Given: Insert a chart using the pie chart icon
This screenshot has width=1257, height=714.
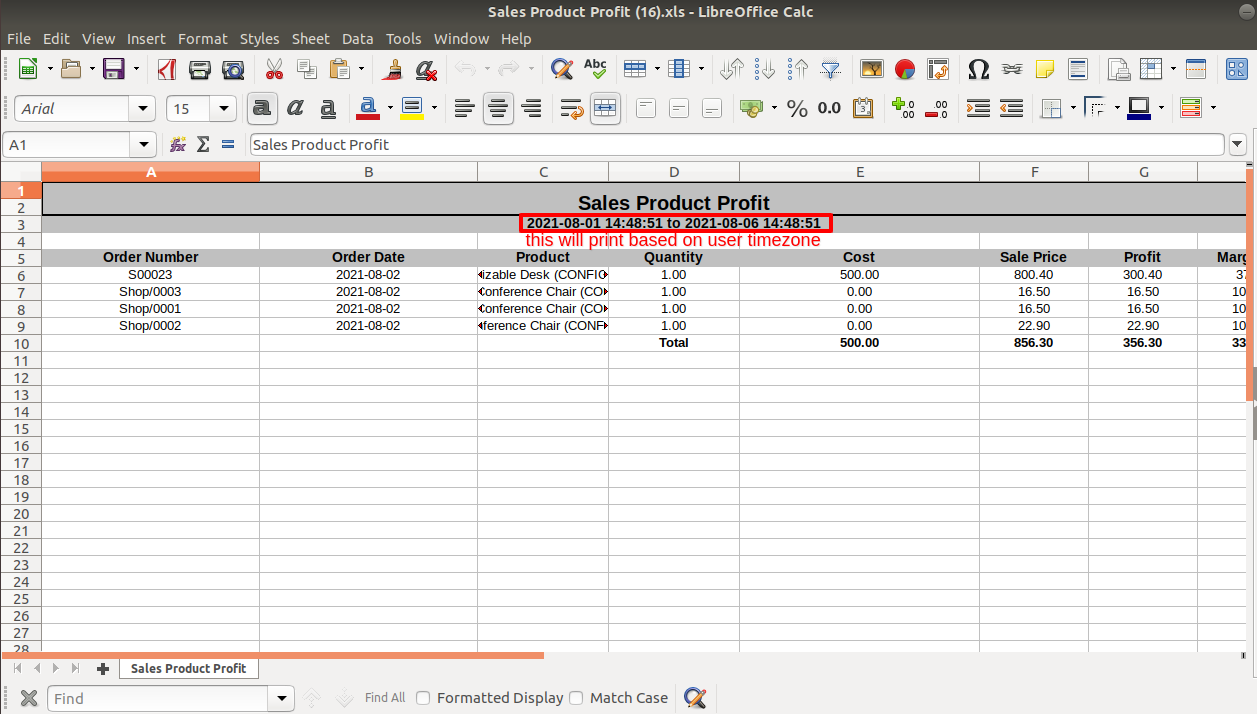Looking at the screenshot, I should click(905, 69).
